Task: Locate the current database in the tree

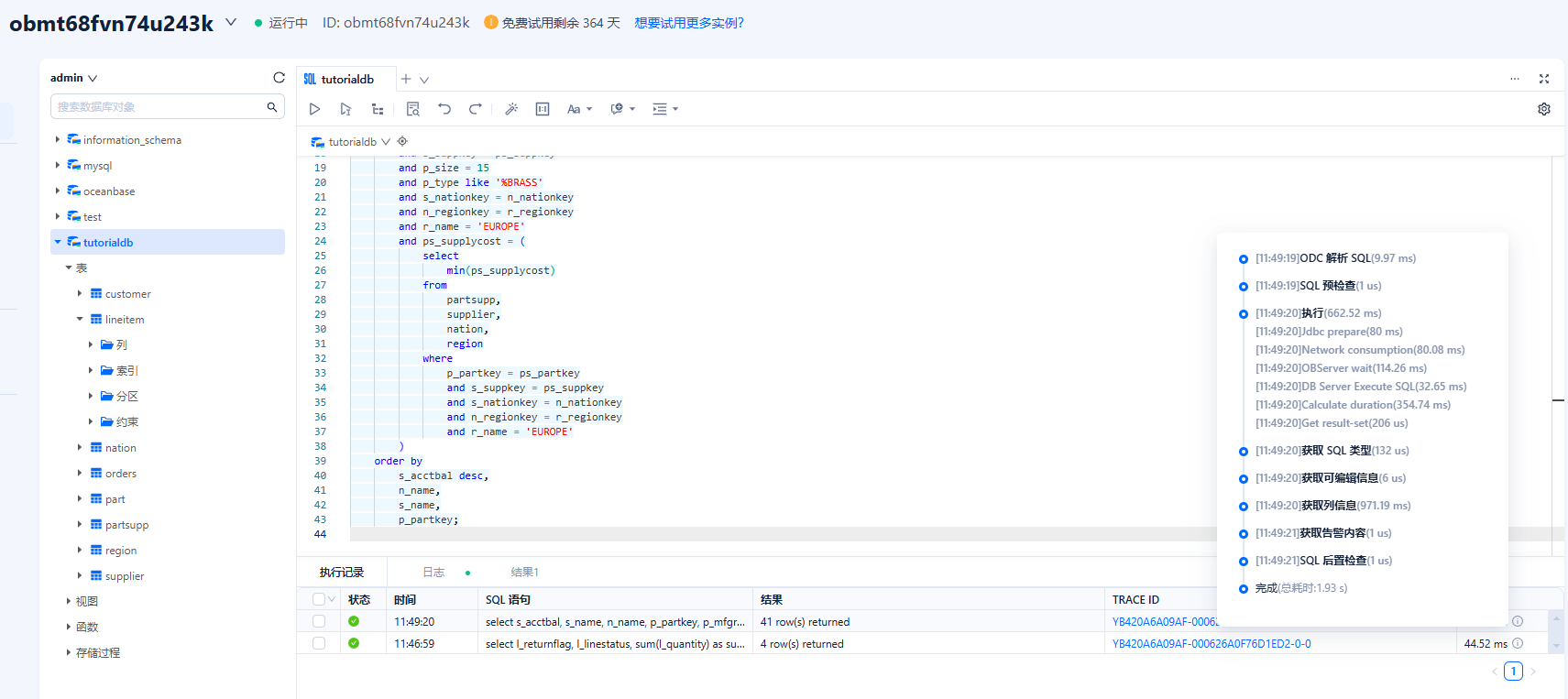Action: point(402,141)
